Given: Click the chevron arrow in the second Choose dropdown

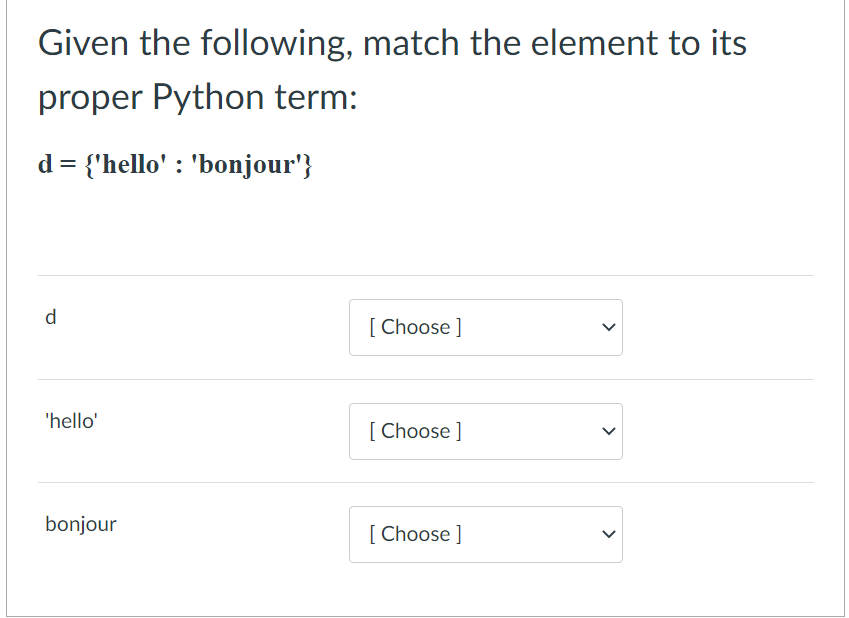Looking at the screenshot, I should point(607,431).
